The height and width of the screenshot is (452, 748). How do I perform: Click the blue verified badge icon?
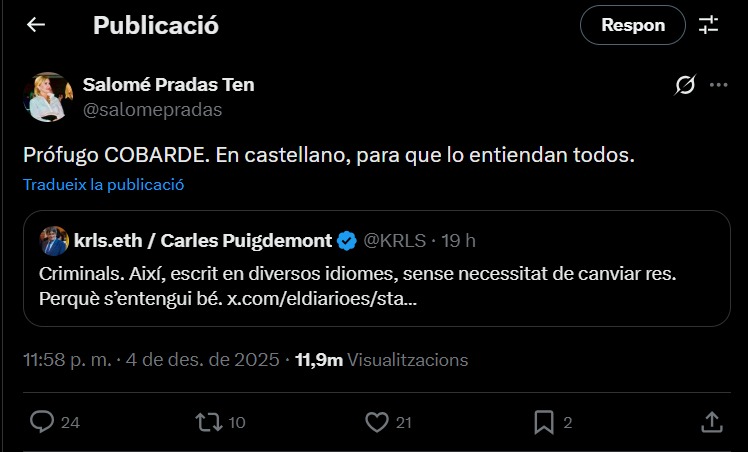click(x=347, y=241)
